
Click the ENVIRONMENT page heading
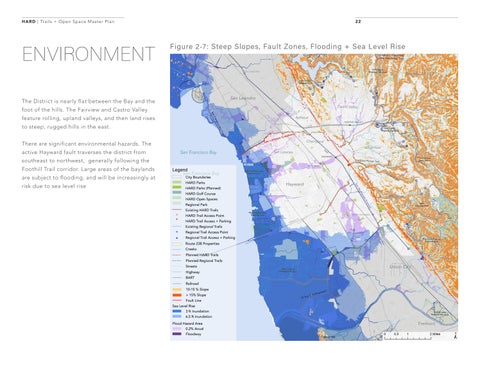click(88, 54)
